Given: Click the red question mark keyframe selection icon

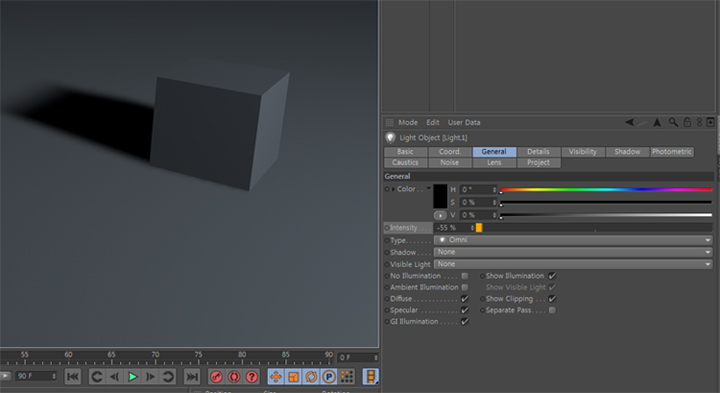Looking at the screenshot, I should [252, 377].
